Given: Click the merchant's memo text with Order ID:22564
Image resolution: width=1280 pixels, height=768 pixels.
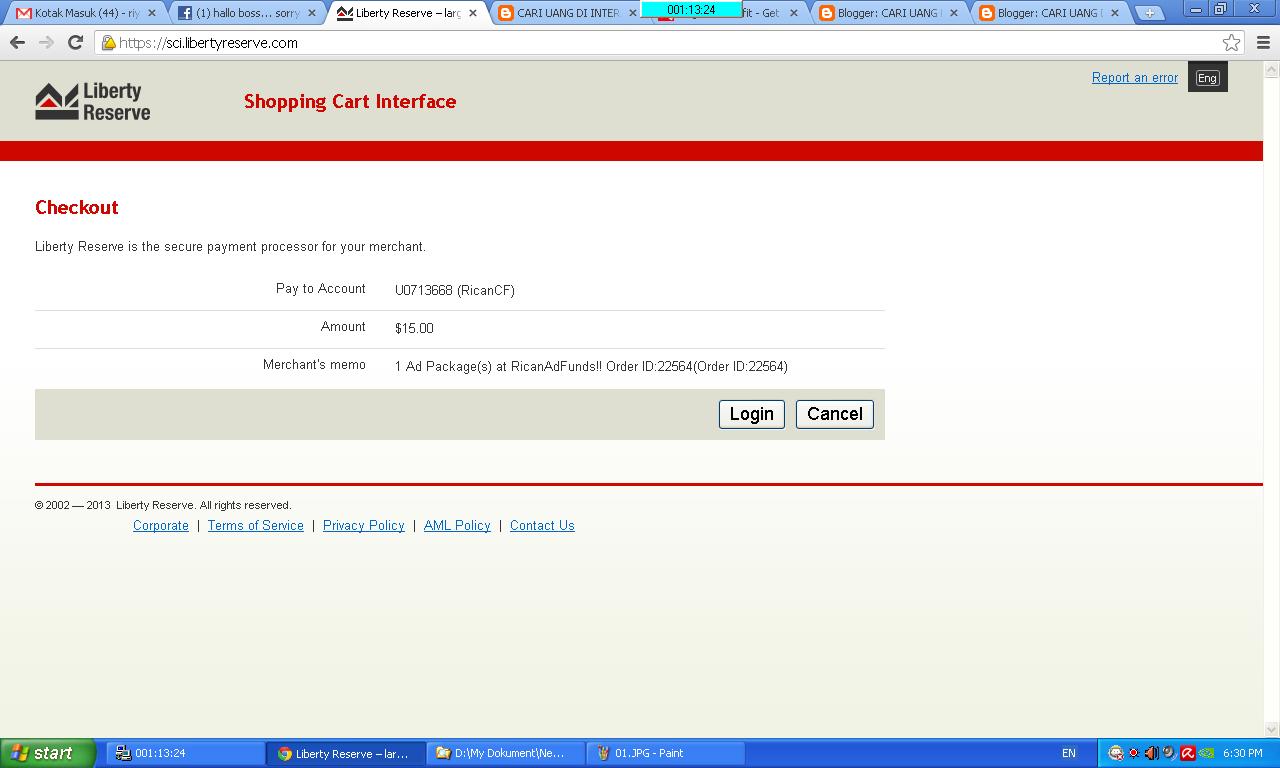Looking at the screenshot, I should (591, 366).
